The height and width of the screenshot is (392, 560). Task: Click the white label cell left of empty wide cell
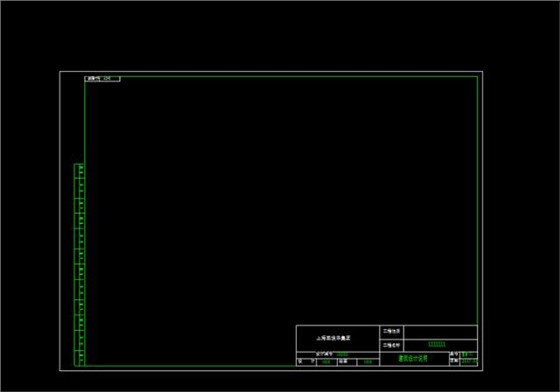(391, 332)
